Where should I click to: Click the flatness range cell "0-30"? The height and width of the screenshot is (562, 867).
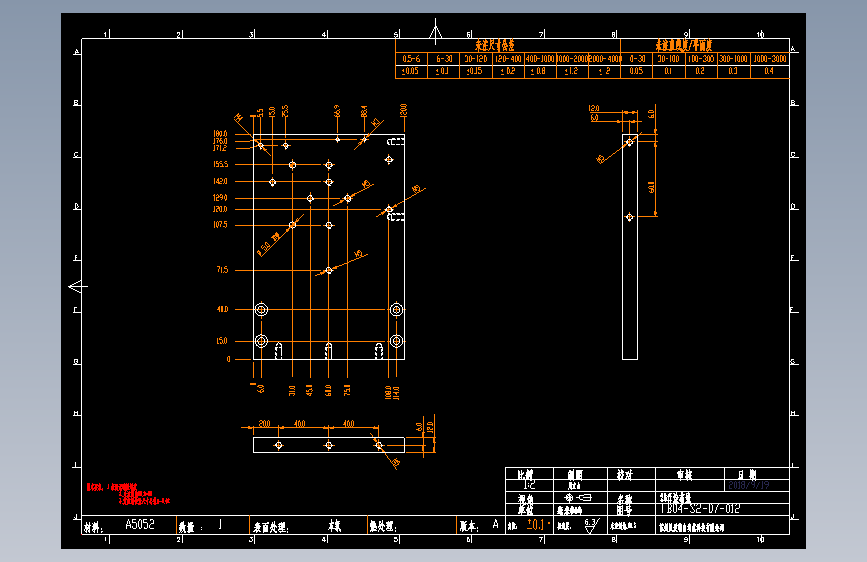click(x=637, y=59)
